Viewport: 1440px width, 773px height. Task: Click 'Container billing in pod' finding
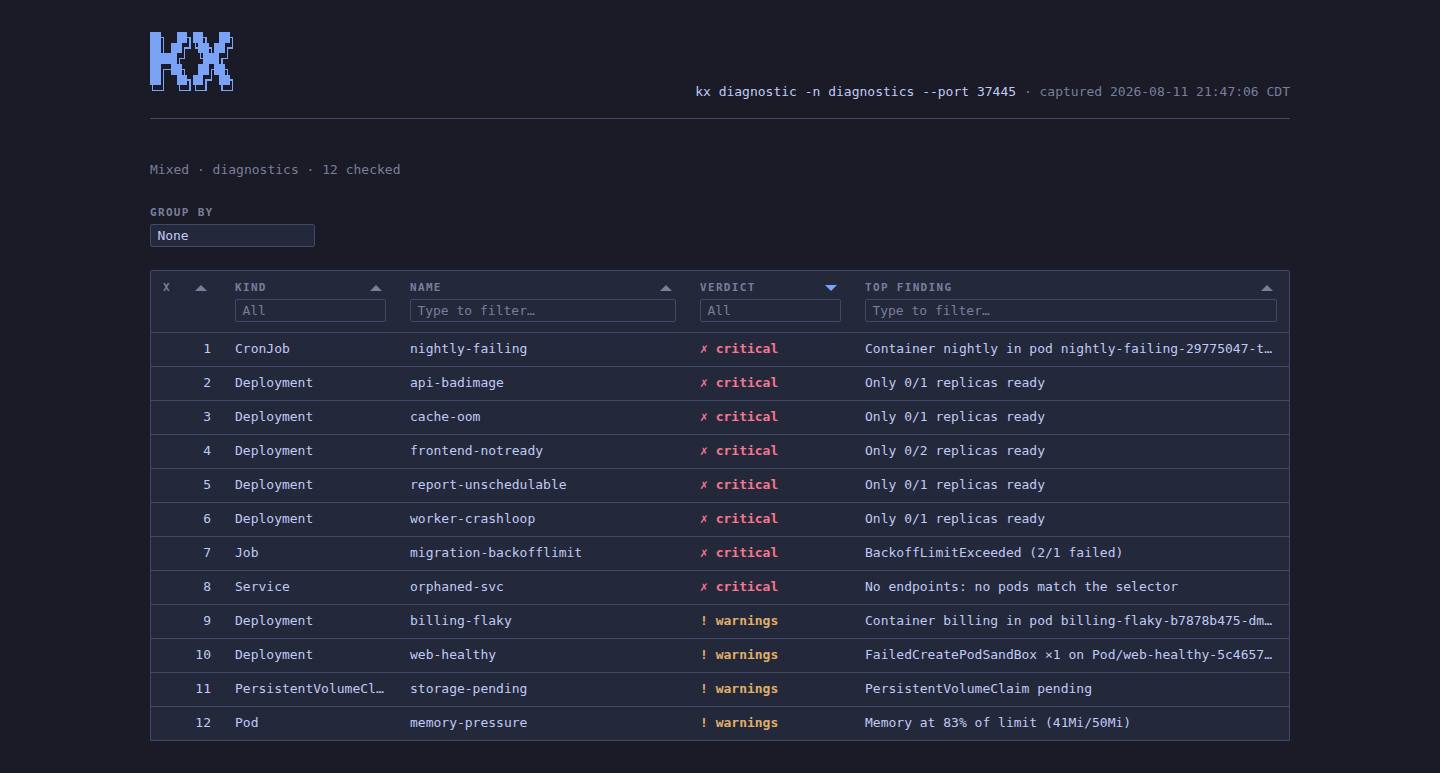coord(1069,621)
